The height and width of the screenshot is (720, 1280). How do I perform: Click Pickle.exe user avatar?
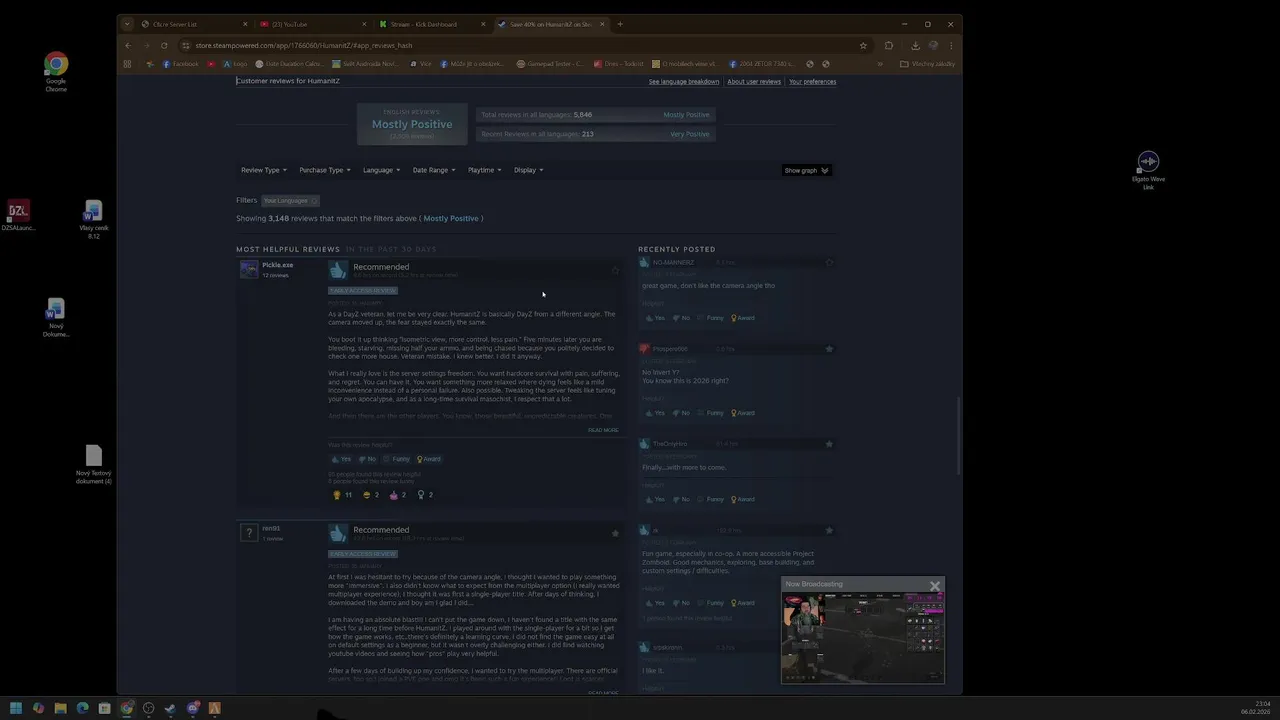click(x=249, y=269)
